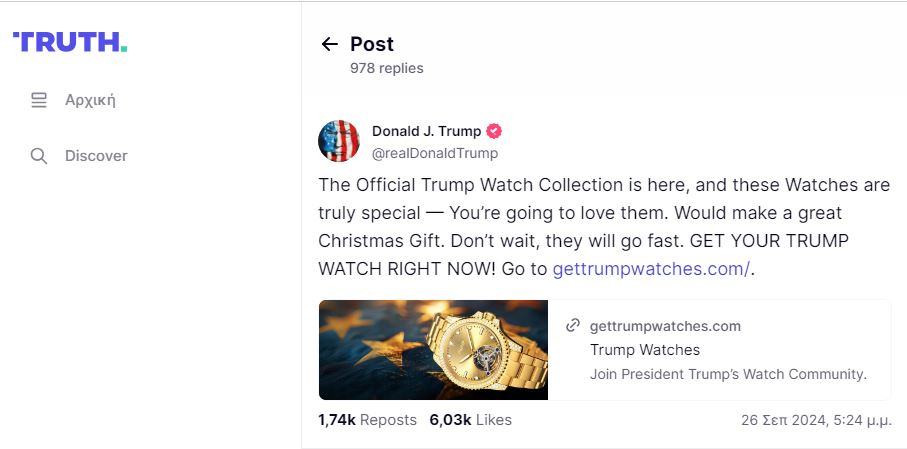
Task: Open the gold watch preview image
Action: (x=433, y=350)
